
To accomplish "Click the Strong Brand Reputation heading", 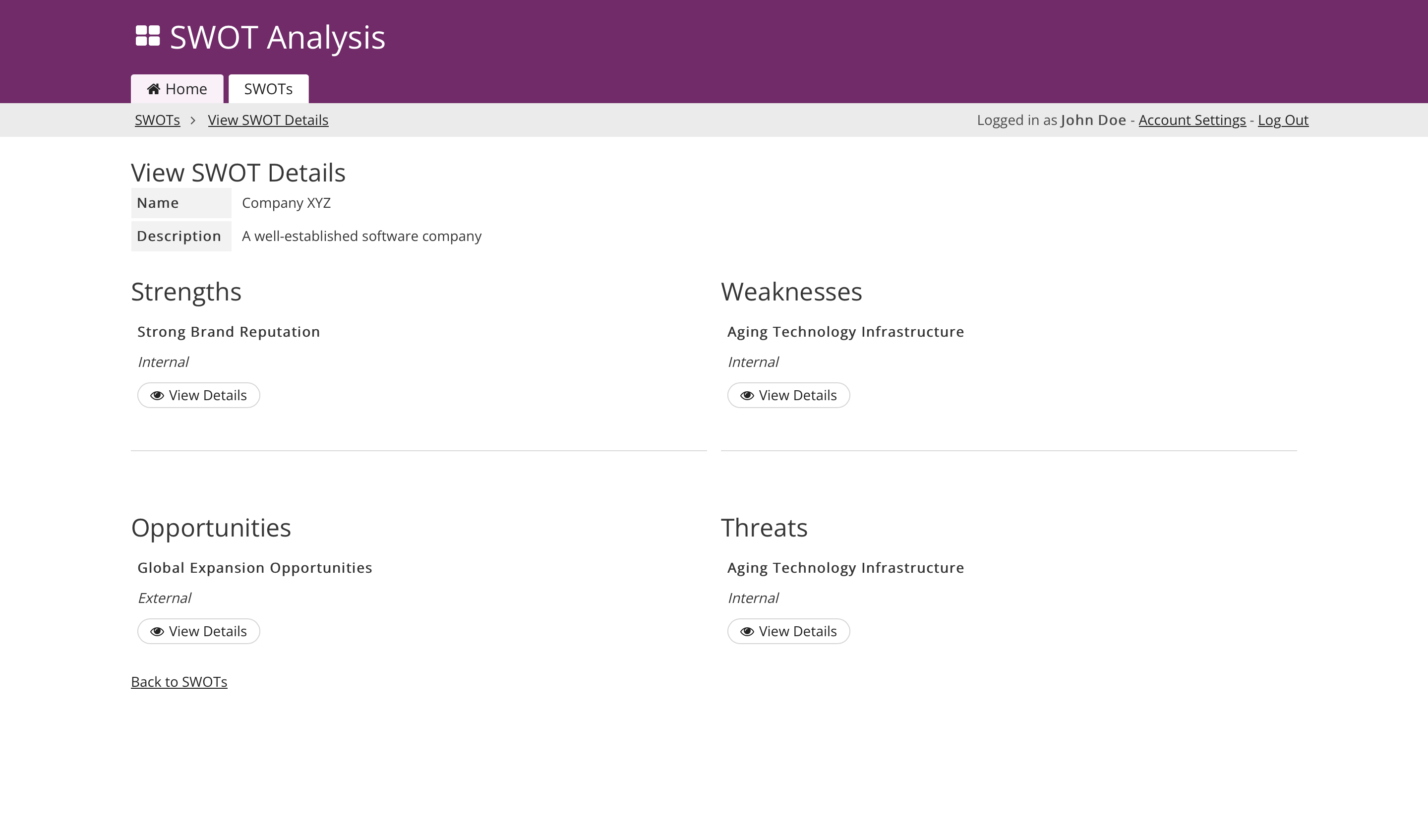I will 229,332.
